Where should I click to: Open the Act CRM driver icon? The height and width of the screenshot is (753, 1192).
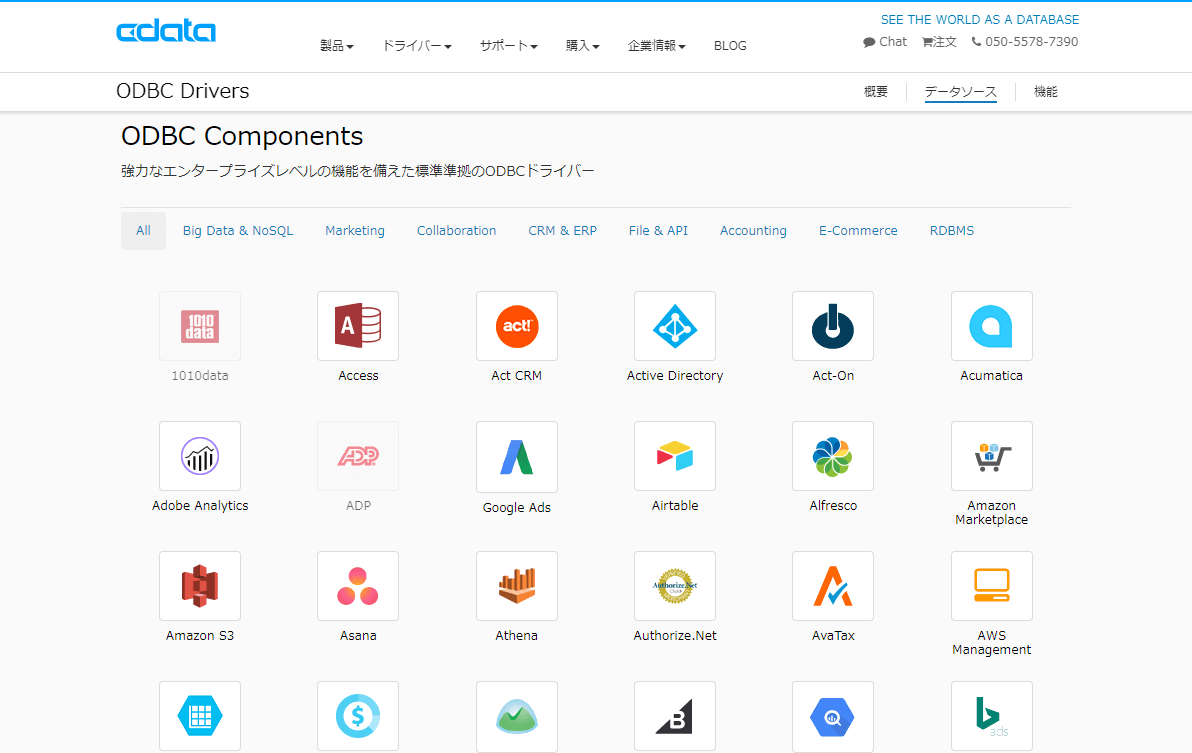coord(517,326)
